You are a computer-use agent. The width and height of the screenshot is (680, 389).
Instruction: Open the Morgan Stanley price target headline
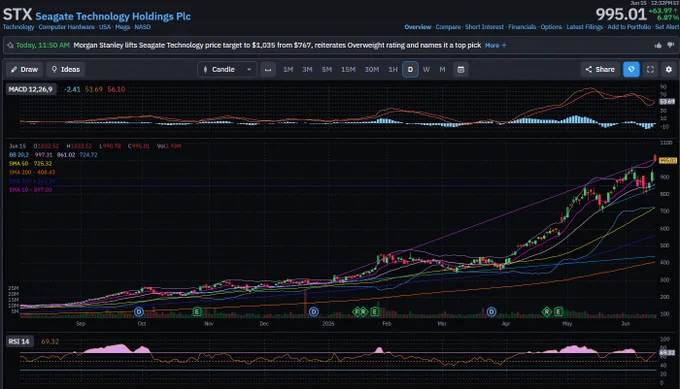click(x=277, y=45)
